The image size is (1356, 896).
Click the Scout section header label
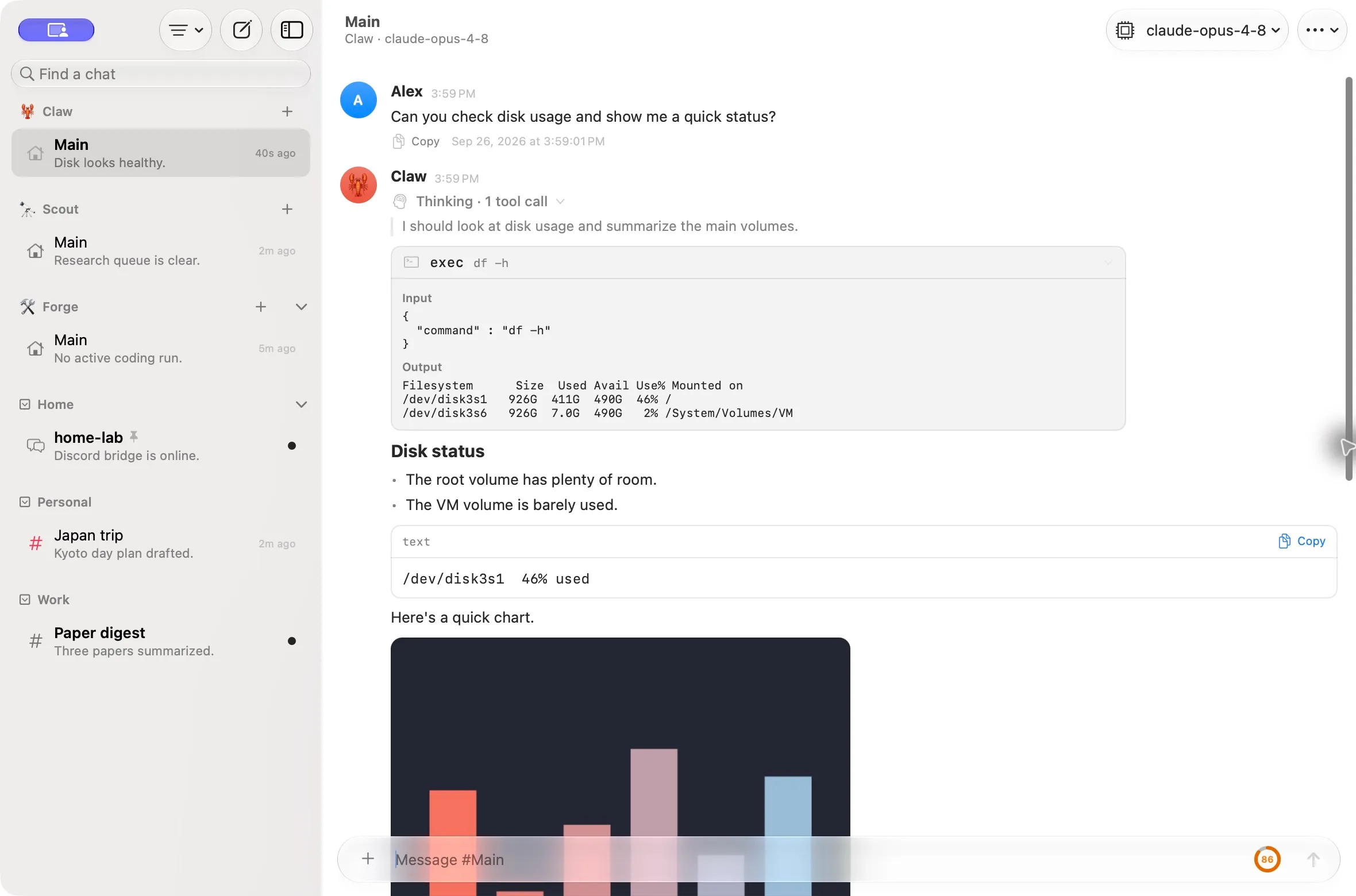pyautogui.click(x=60, y=209)
